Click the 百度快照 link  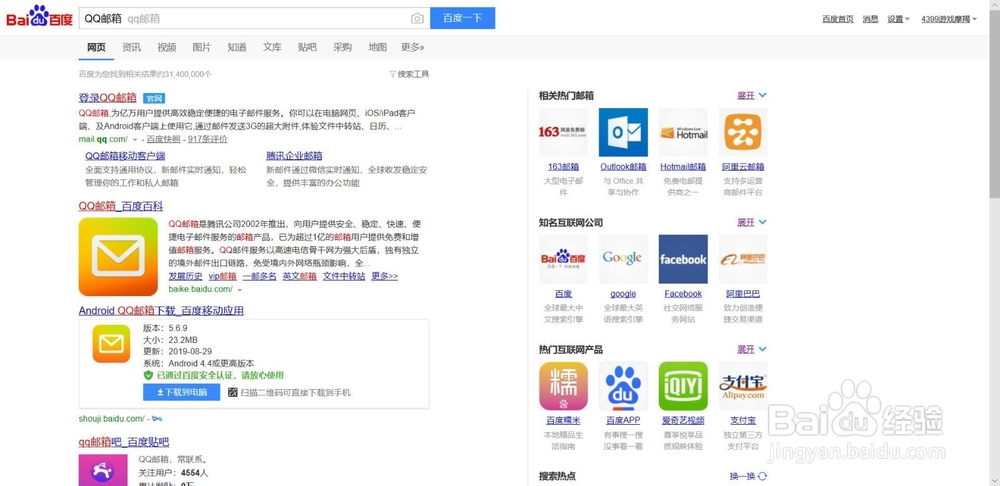pos(163,139)
